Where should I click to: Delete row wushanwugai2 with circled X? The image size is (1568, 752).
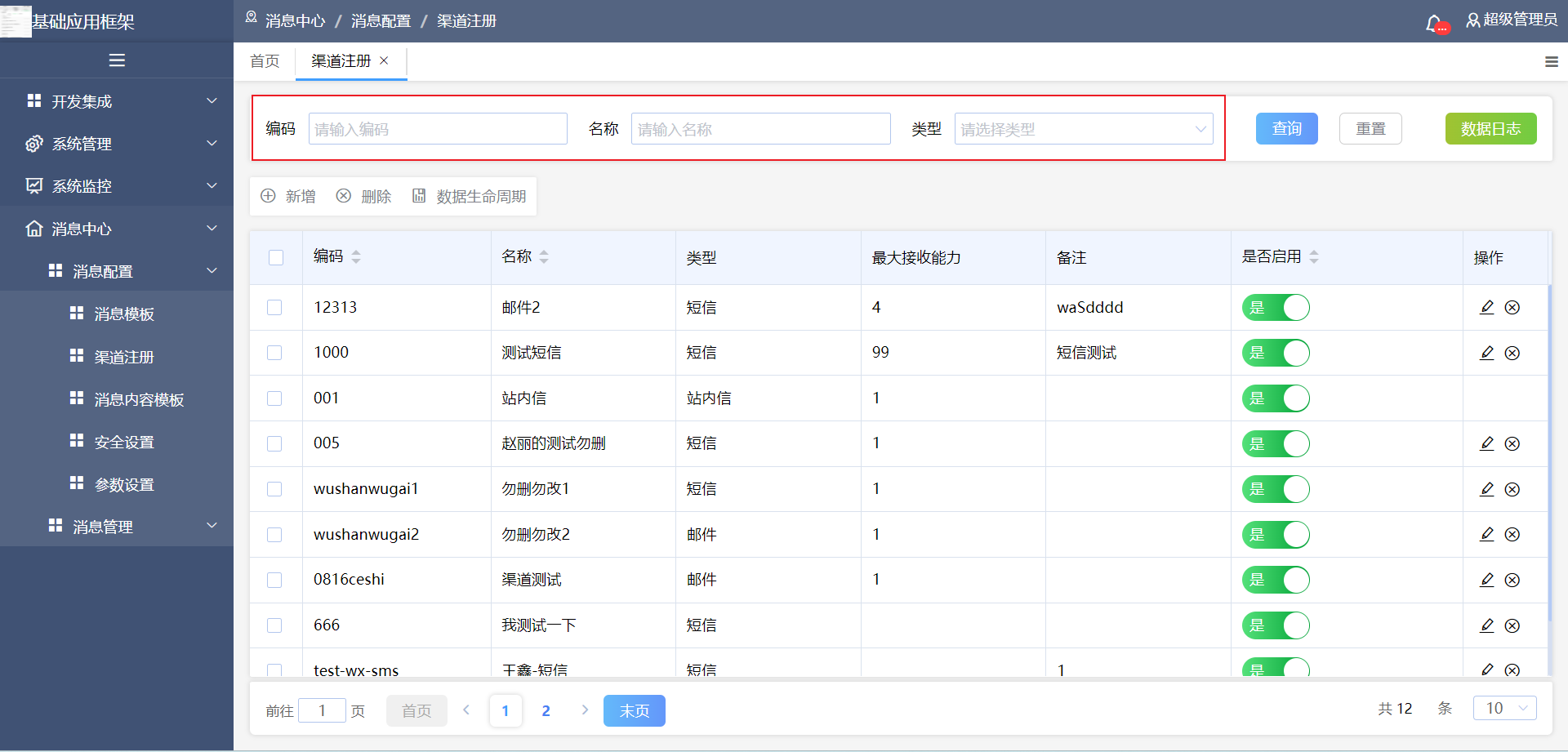click(1512, 534)
